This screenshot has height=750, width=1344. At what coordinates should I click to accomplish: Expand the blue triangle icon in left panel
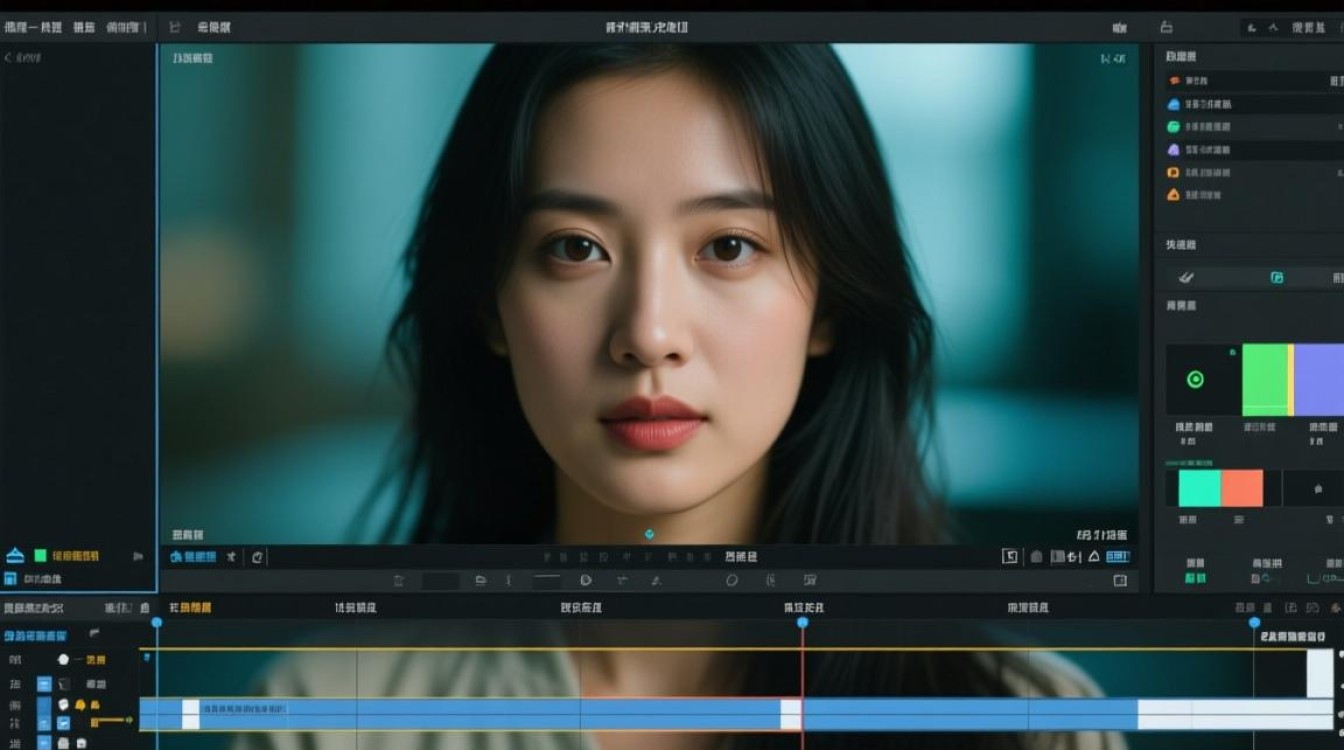click(x=15, y=555)
